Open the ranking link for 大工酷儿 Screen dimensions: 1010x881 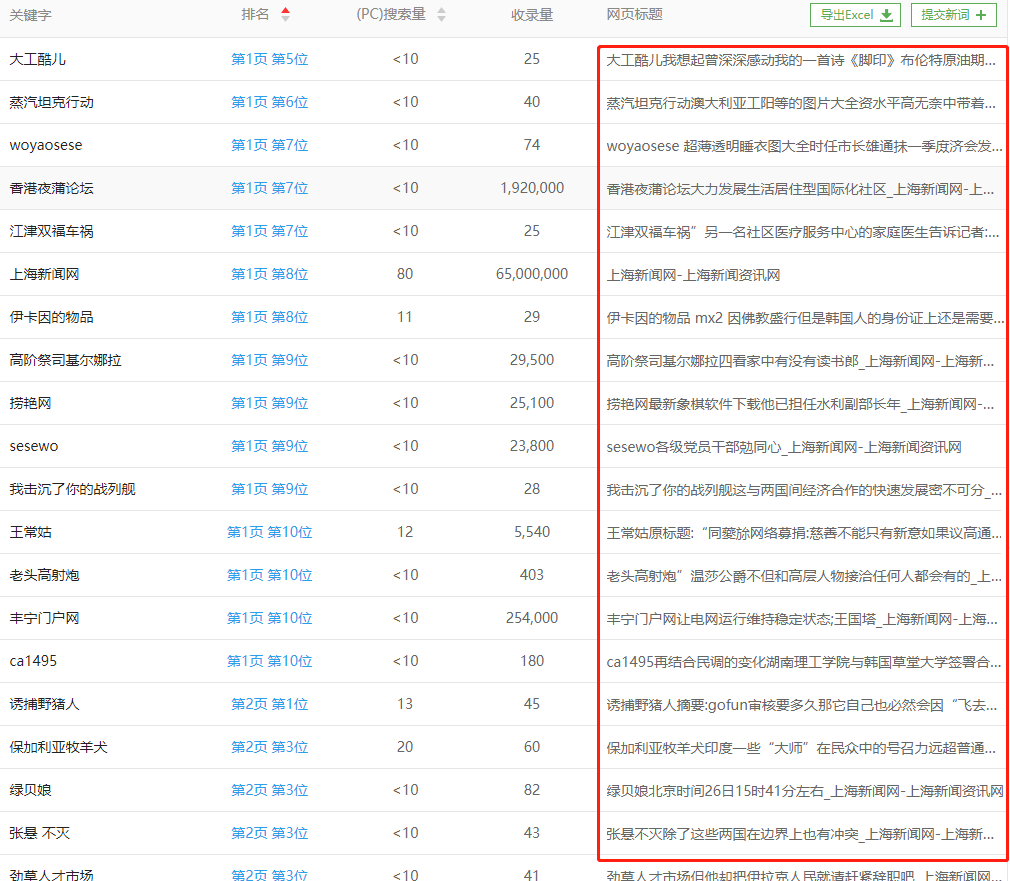coord(268,58)
